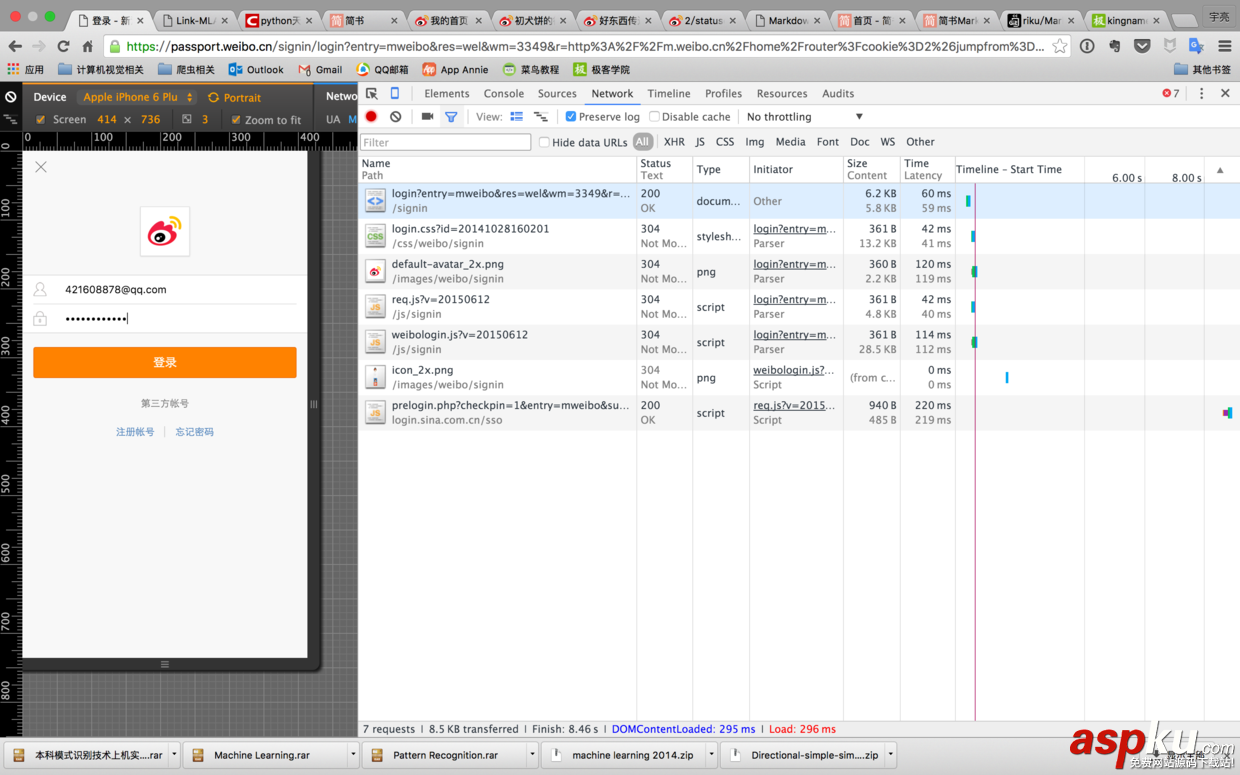Click the Evernote elephant extension icon

pyautogui.click(x=1115, y=46)
